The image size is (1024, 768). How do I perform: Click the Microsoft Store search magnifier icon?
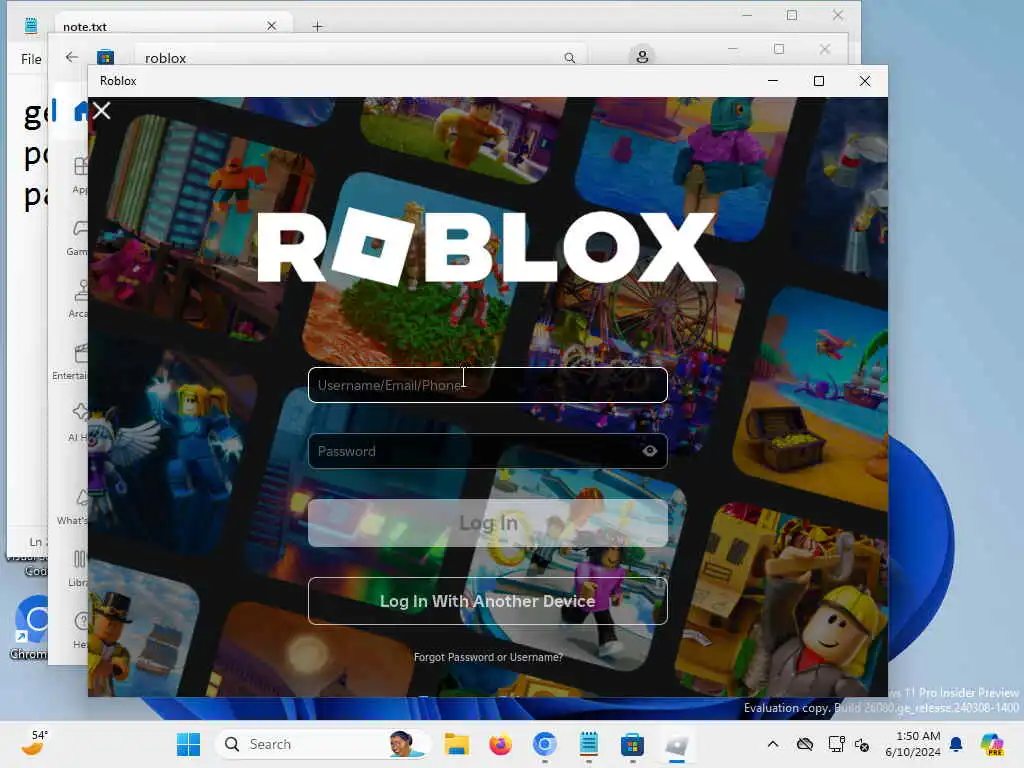[x=569, y=58]
